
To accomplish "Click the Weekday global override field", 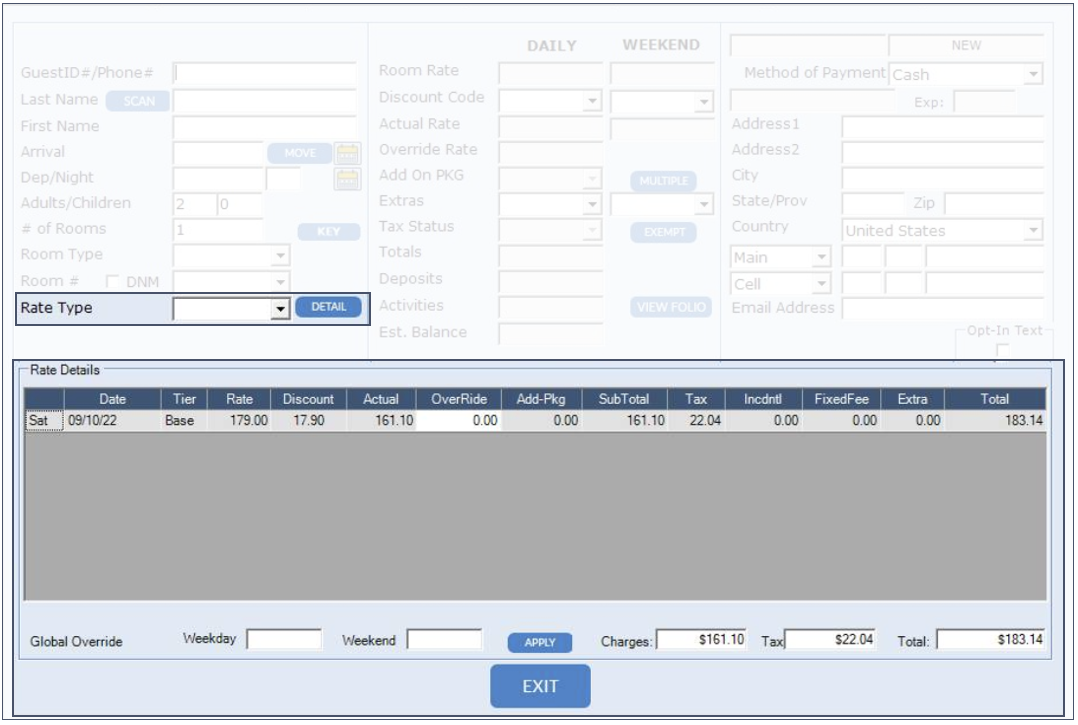I will (x=284, y=640).
